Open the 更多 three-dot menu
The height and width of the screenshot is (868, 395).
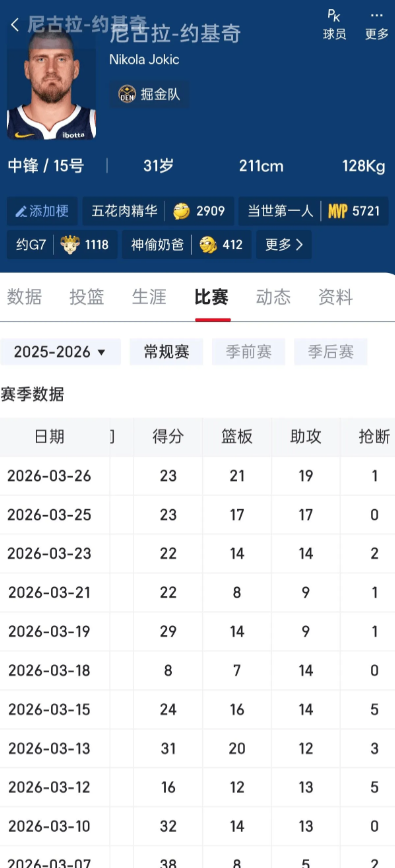pyautogui.click(x=377, y=25)
